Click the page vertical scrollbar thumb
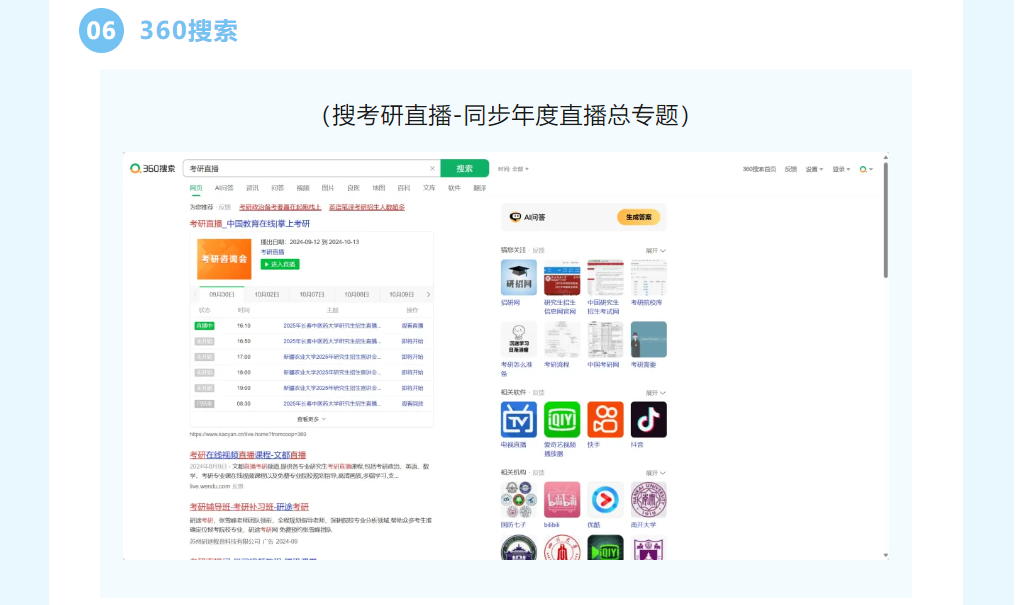Image resolution: width=1016 pixels, height=605 pixels. (886, 220)
